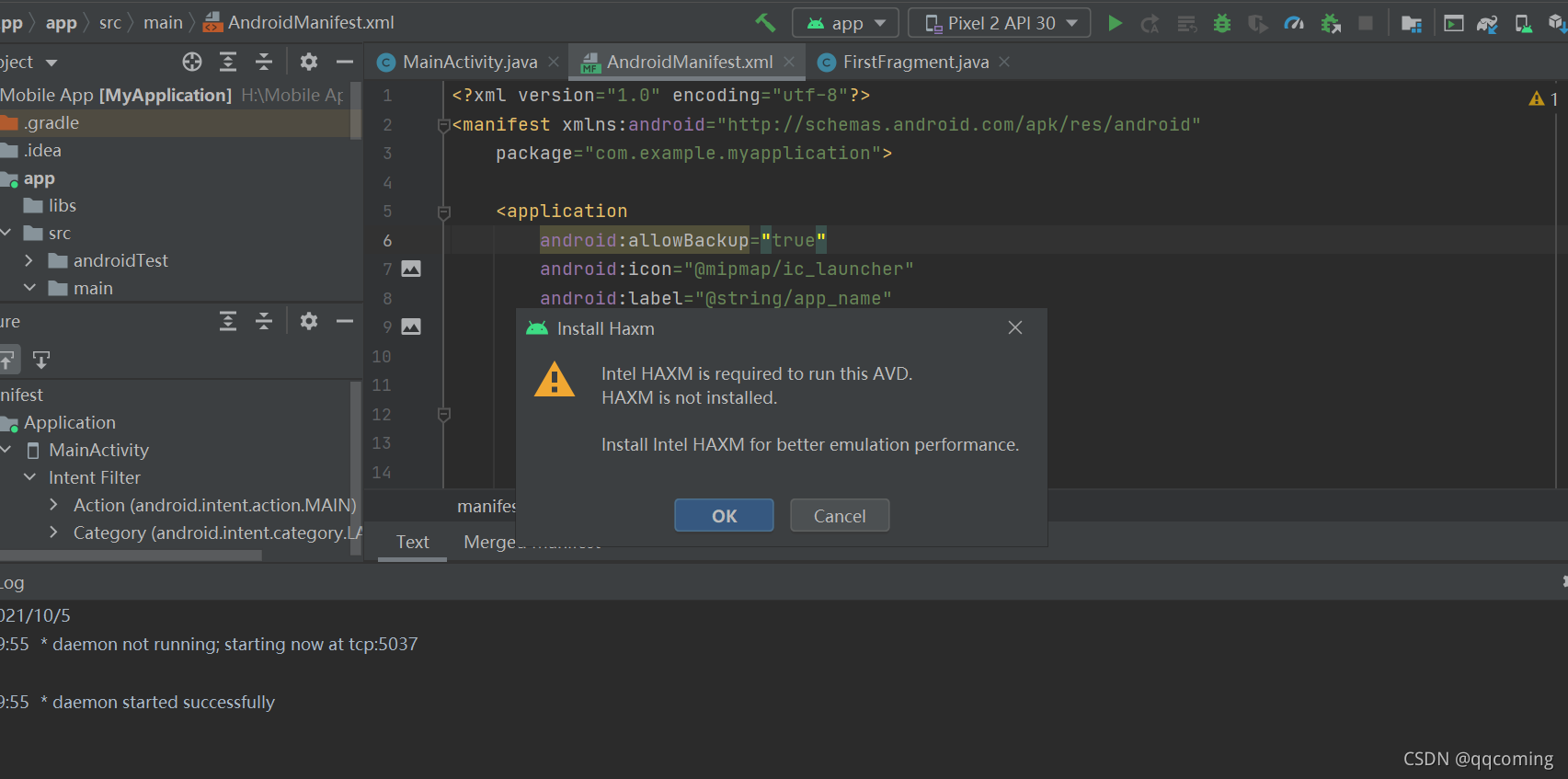This screenshot has height=779, width=1568.
Task: Close the AndroidManifest.xml tab
Action: pyautogui.click(x=789, y=62)
